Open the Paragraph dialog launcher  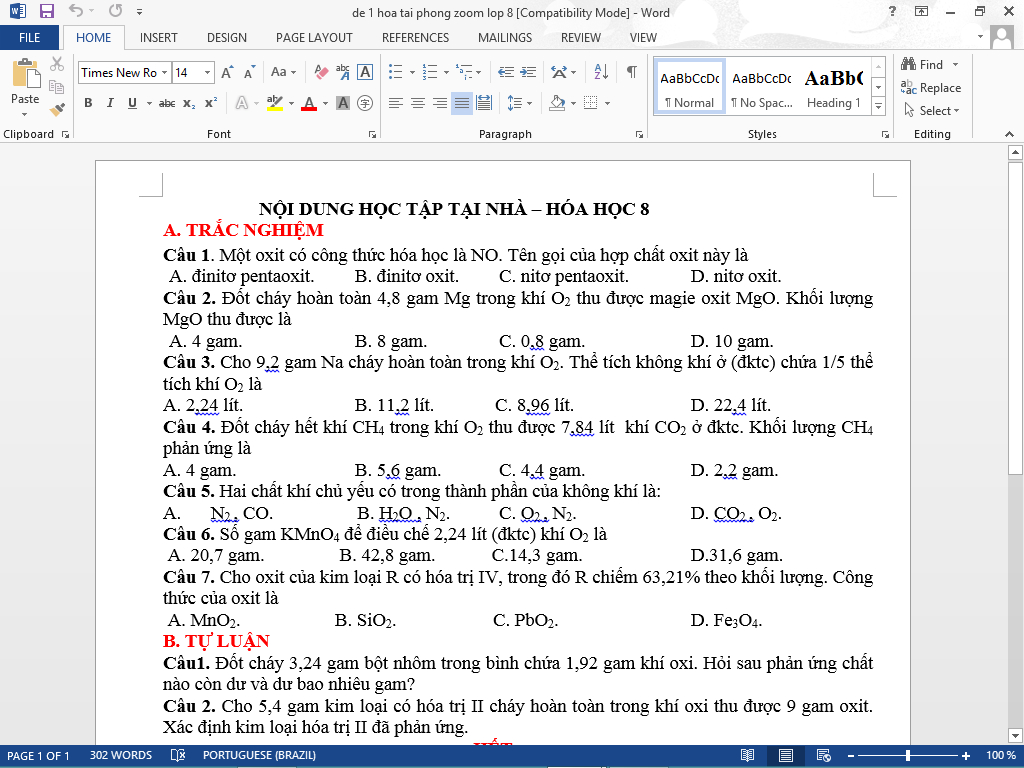pos(639,135)
